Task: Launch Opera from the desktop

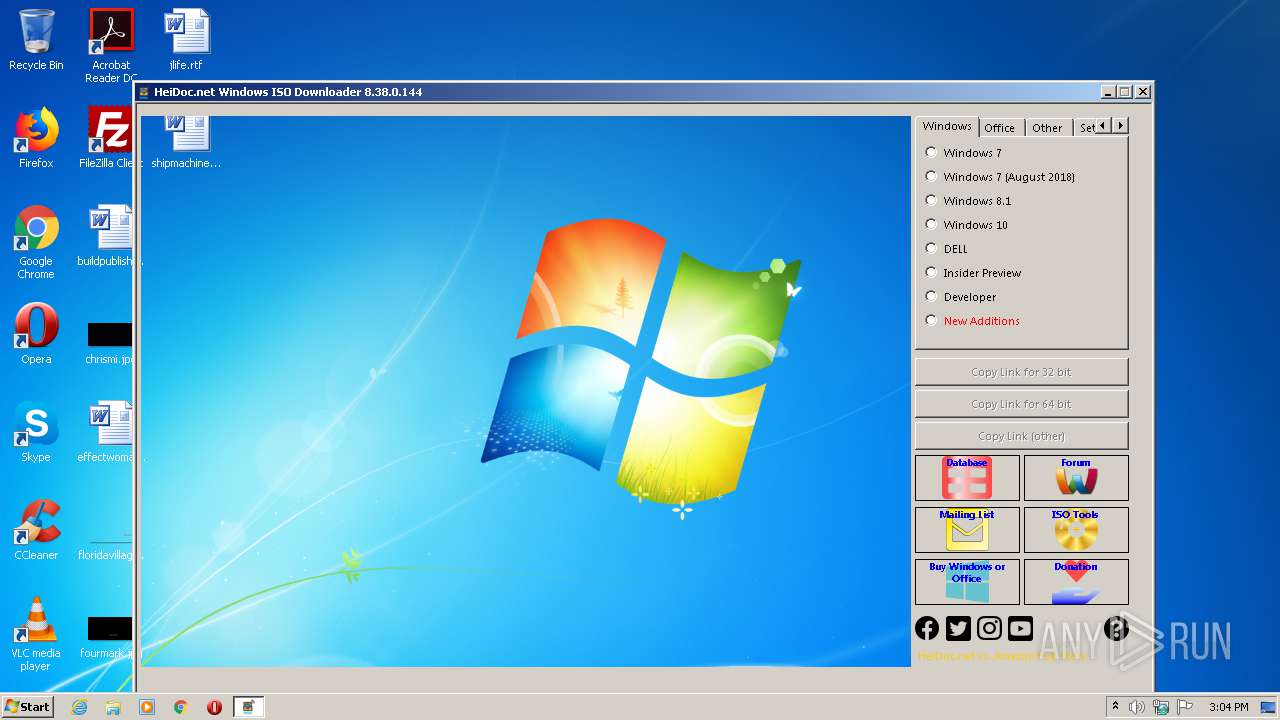Action: (36, 334)
